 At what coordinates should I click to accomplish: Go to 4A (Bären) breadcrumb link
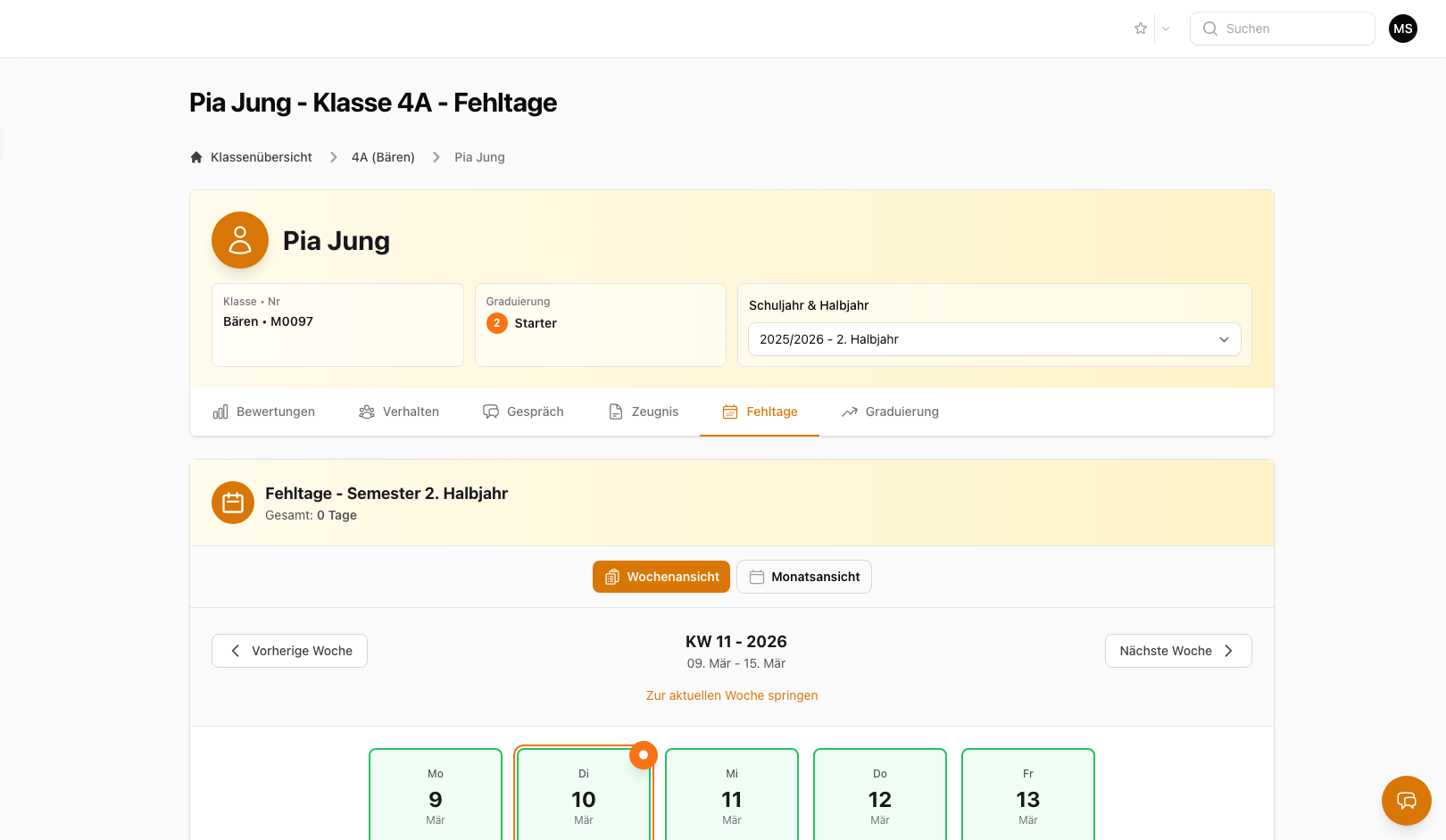coord(383,157)
